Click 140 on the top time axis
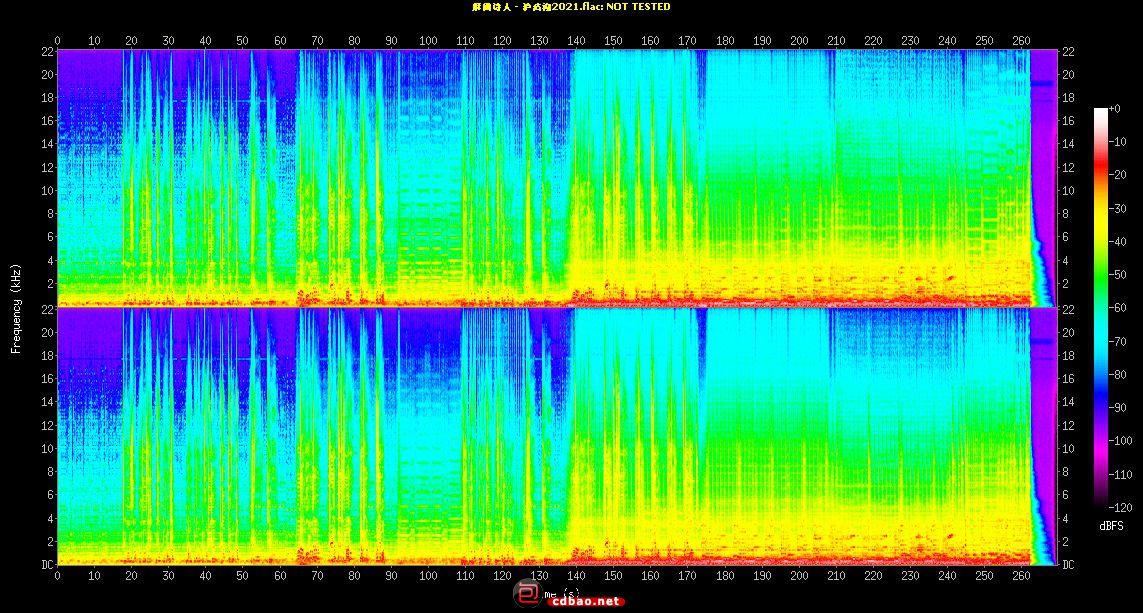1143x613 pixels. click(x=577, y=41)
